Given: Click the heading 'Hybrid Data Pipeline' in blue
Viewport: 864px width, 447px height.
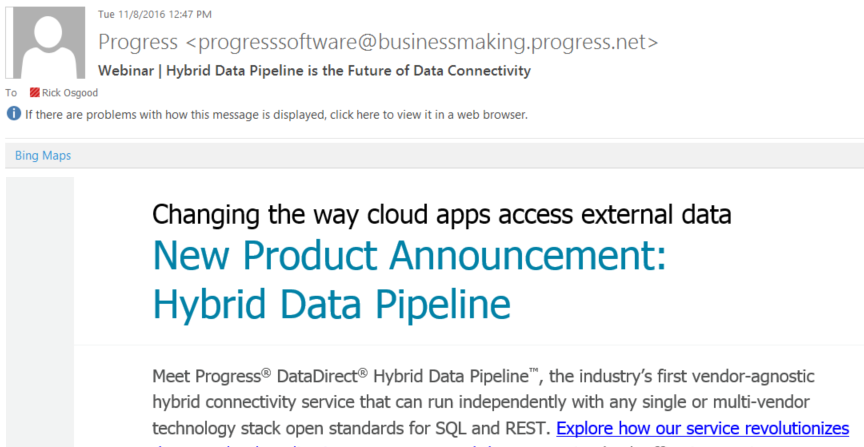Looking at the screenshot, I should [x=332, y=304].
